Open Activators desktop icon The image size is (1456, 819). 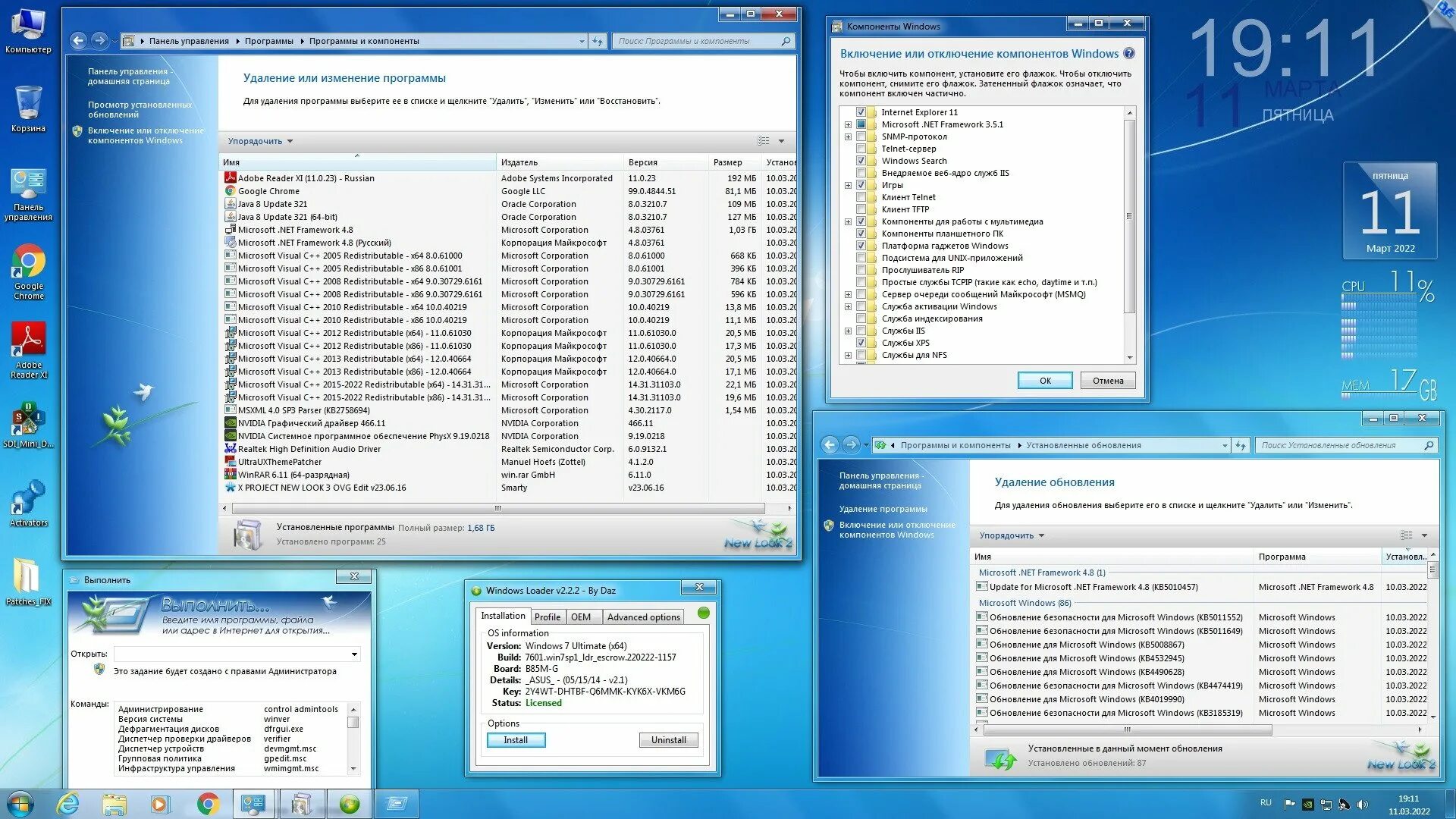(28, 503)
